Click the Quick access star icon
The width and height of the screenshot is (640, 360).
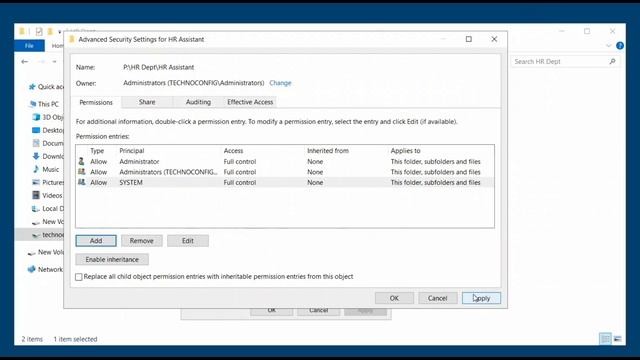point(32,87)
